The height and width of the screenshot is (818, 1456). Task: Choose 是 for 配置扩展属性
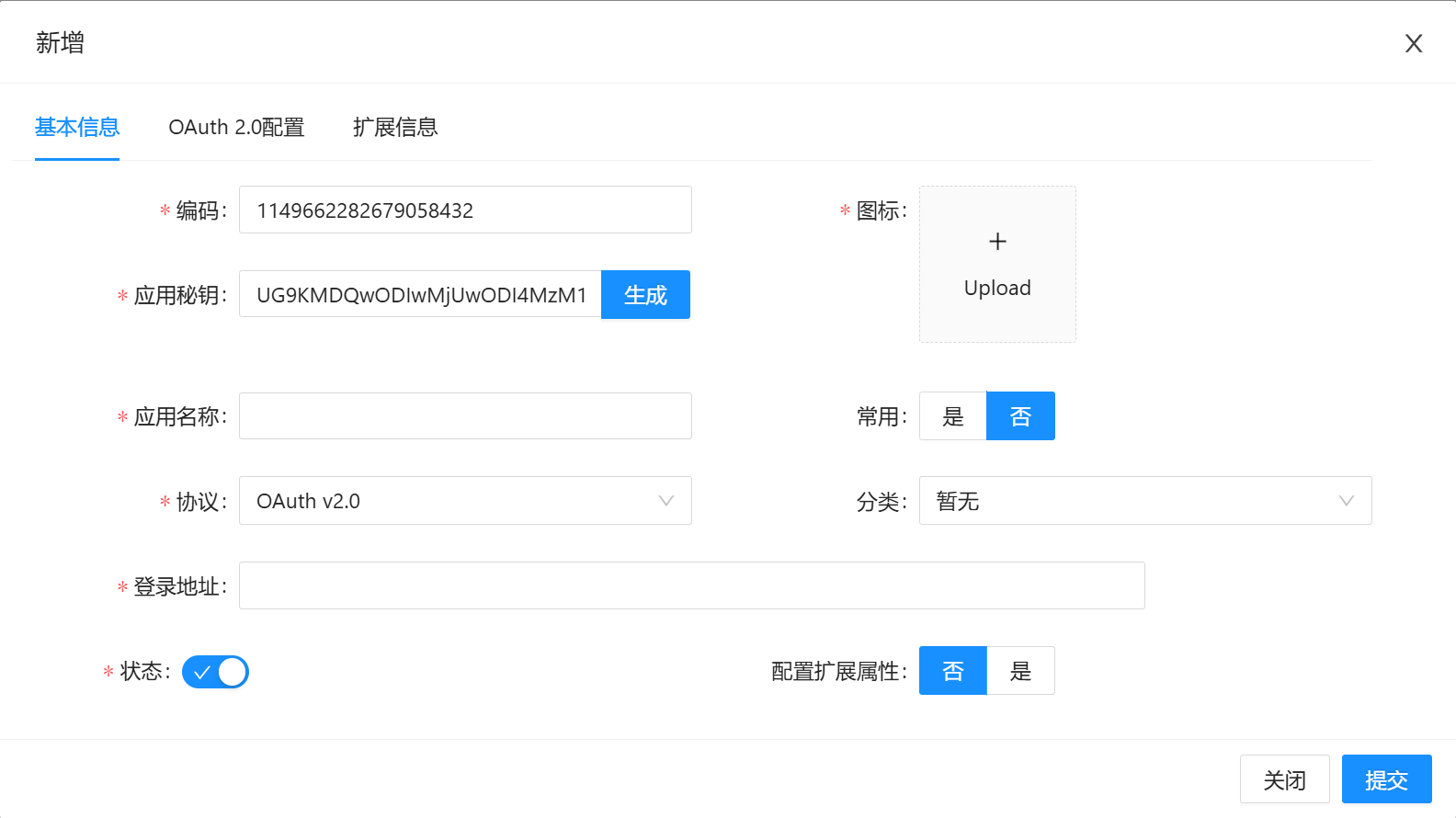click(x=1020, y=671)
